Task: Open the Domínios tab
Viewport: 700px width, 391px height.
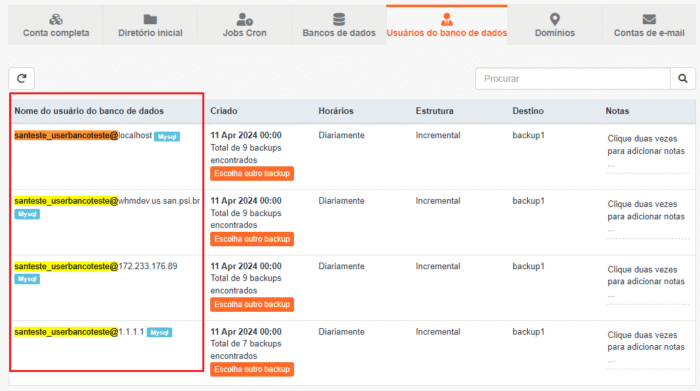Action: 554,25
